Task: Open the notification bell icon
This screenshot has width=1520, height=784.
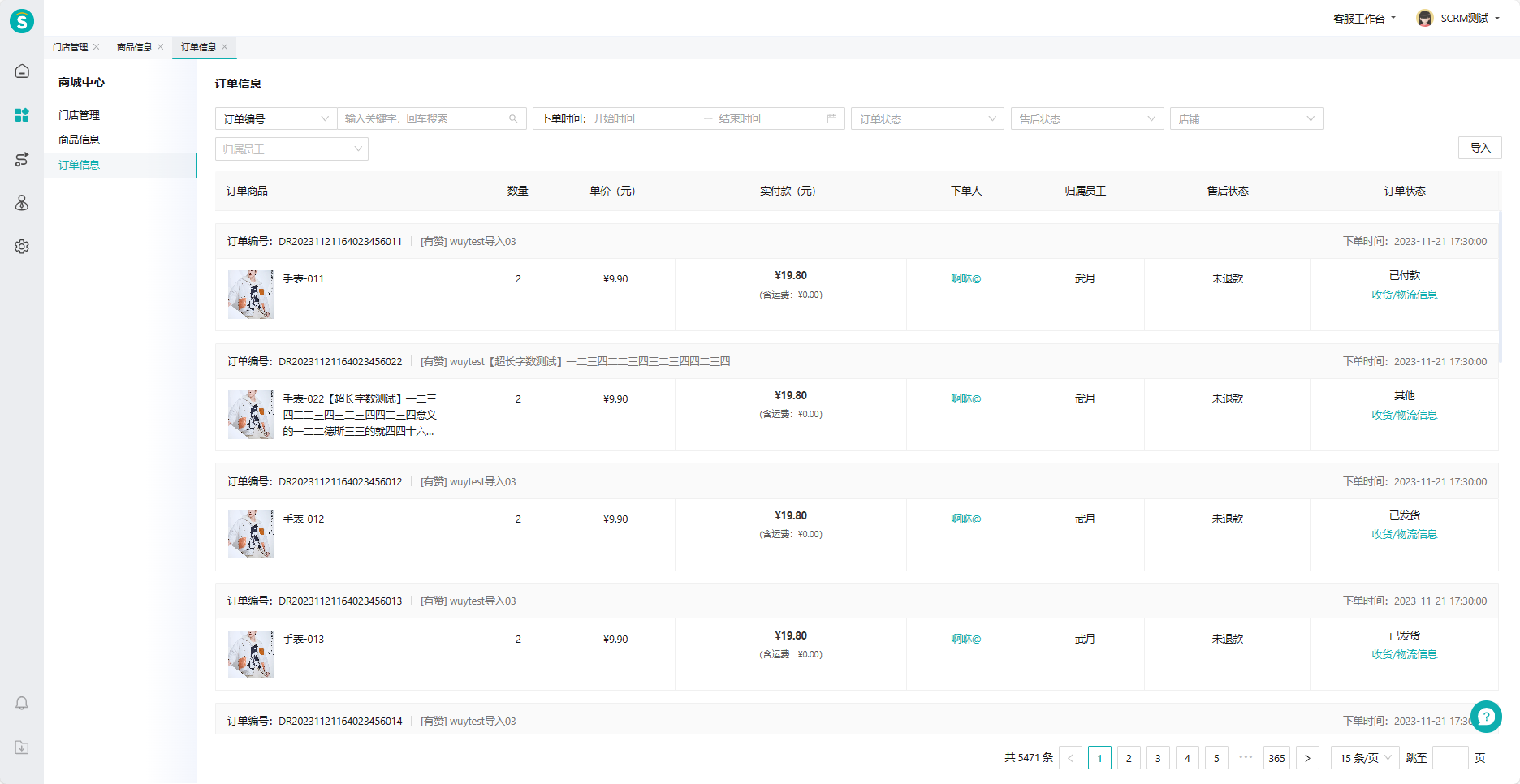Action: click(22, 703)
